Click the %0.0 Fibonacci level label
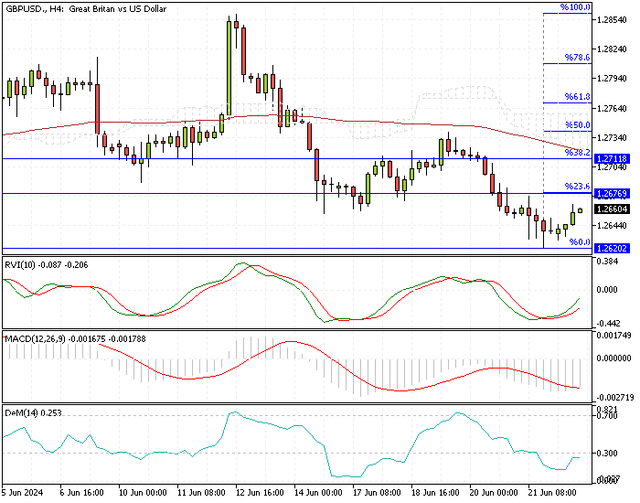The width and height of the screenshot is (640, 503). (580, 242)
